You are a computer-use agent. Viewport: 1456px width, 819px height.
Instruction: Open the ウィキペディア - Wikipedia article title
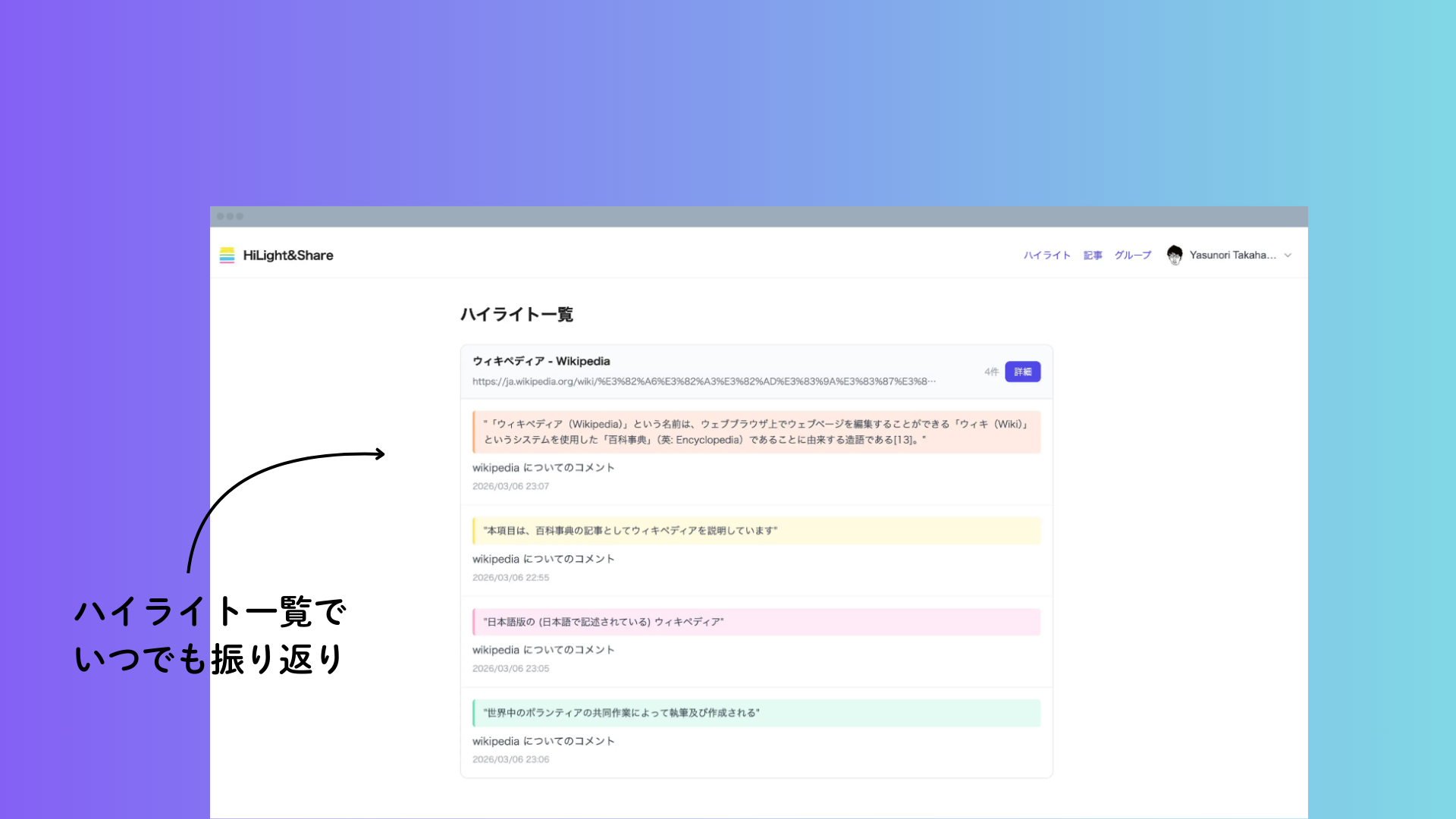click(541, 361)
